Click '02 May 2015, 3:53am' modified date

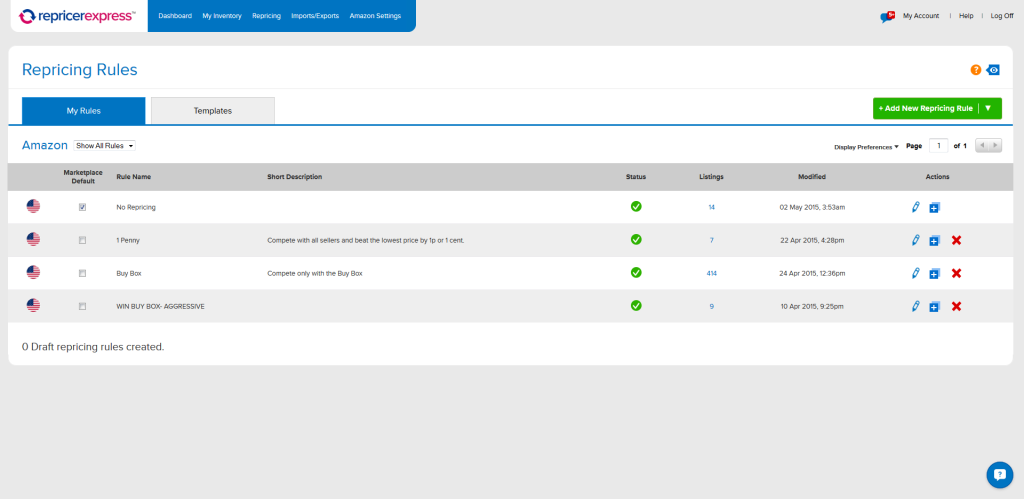[812, 207]
